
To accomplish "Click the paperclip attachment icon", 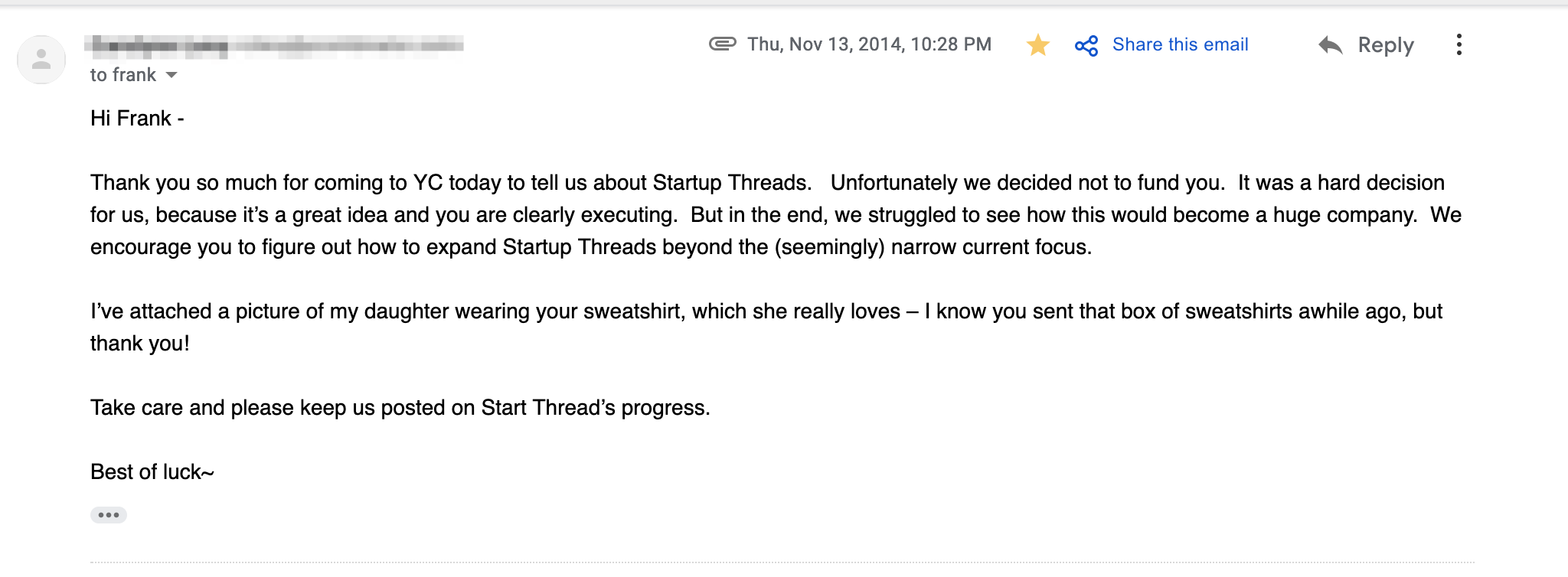I will point(722,44).
